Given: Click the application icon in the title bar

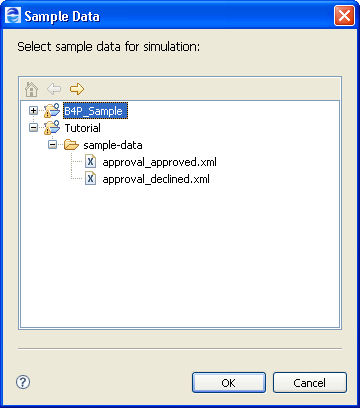Looking at the screenshot, I should pyautogui.click(x=12, y=15).
